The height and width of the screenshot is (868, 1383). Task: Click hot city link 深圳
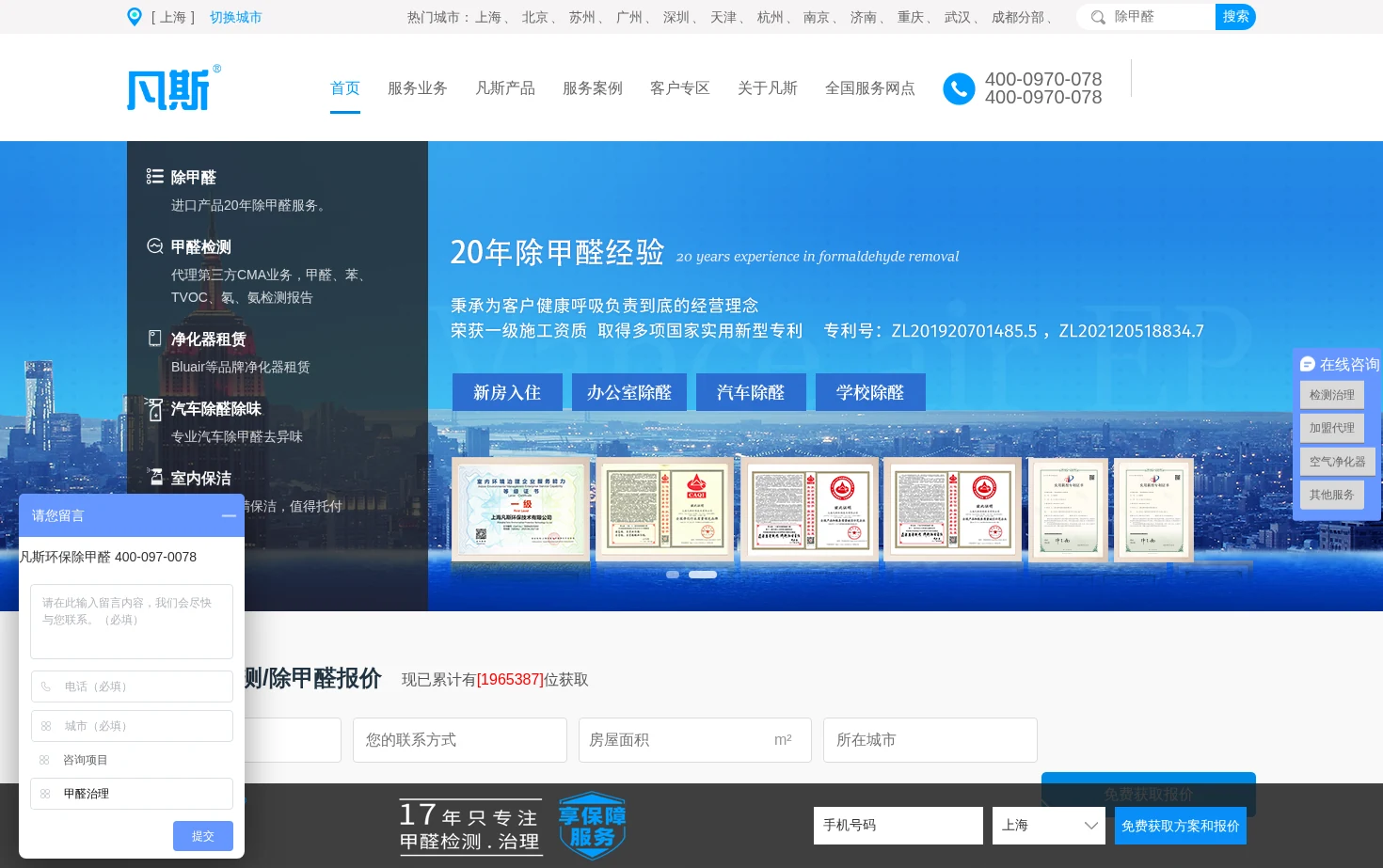point(676,17)
